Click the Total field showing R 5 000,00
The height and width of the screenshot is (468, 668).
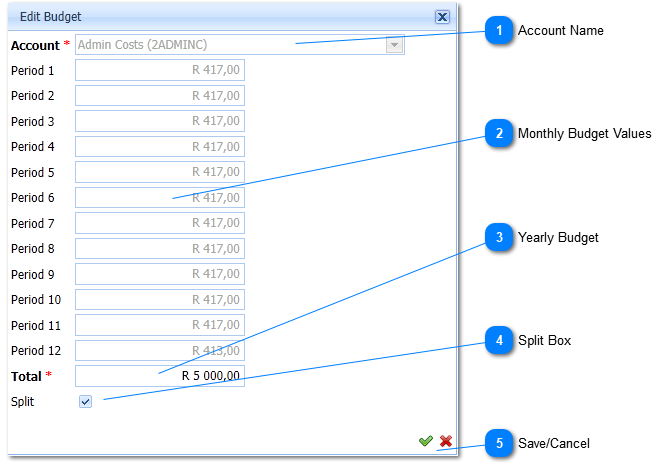click(x=160, y=376)
